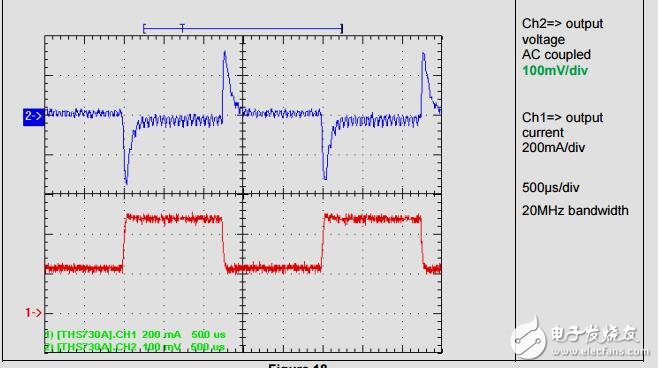Click the THS730A CH2 100 mV legend line
Screen dimensions: 658x368
click(x=134, y=347)
